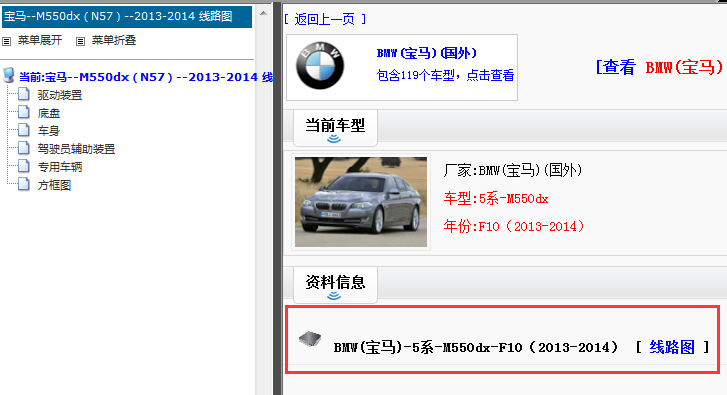727x395 pixels.
Task: Click the 厂家:BMW(宝马)(国外) text
Action: point(512,170)
